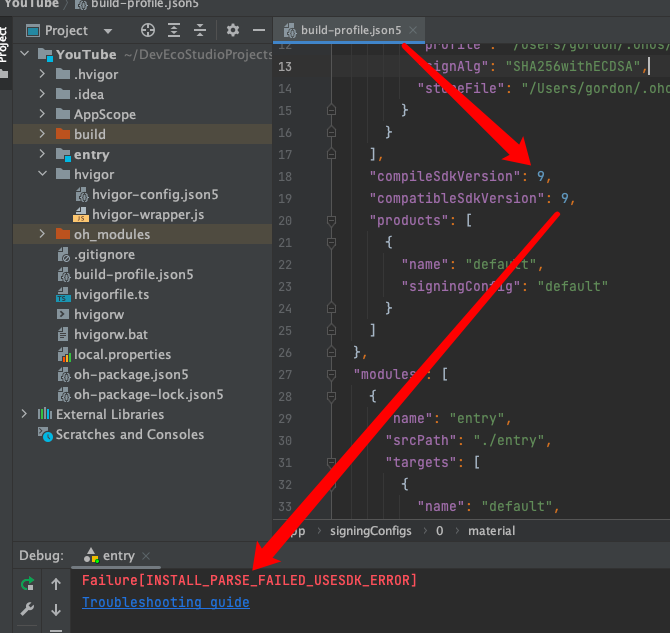Select the oh-package-lock.json5 file
The width and height of the screenshot is (670, 633).
click(x=149, y=395)
